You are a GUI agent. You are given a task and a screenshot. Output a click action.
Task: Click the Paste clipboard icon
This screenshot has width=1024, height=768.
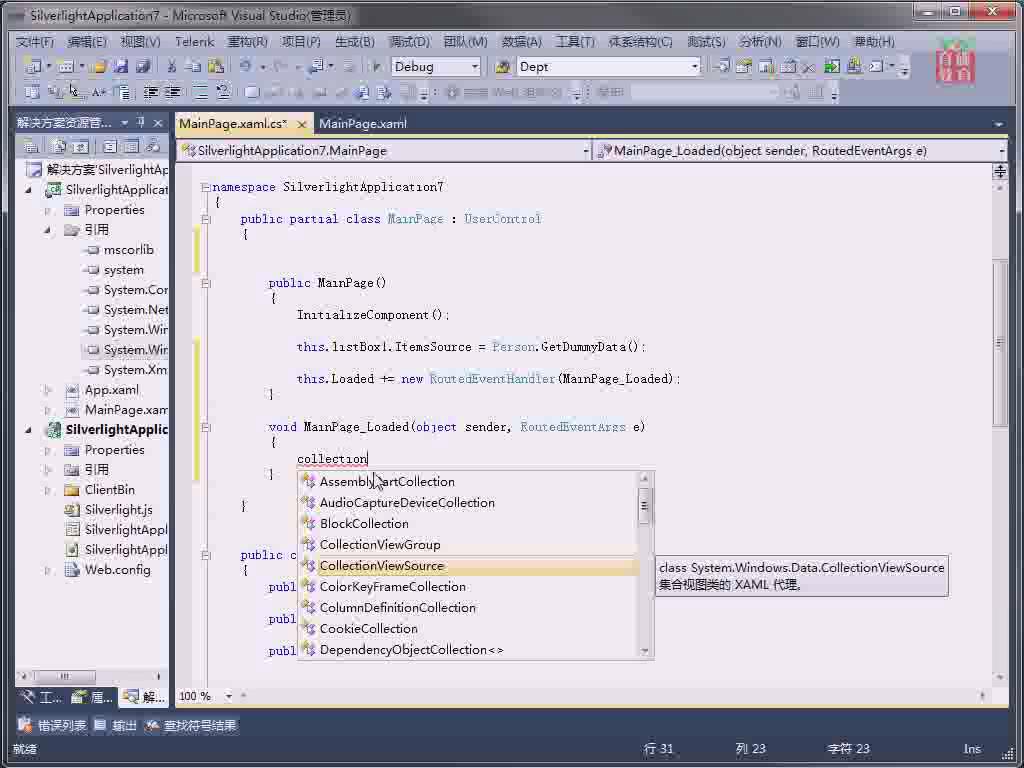point(216,67)
